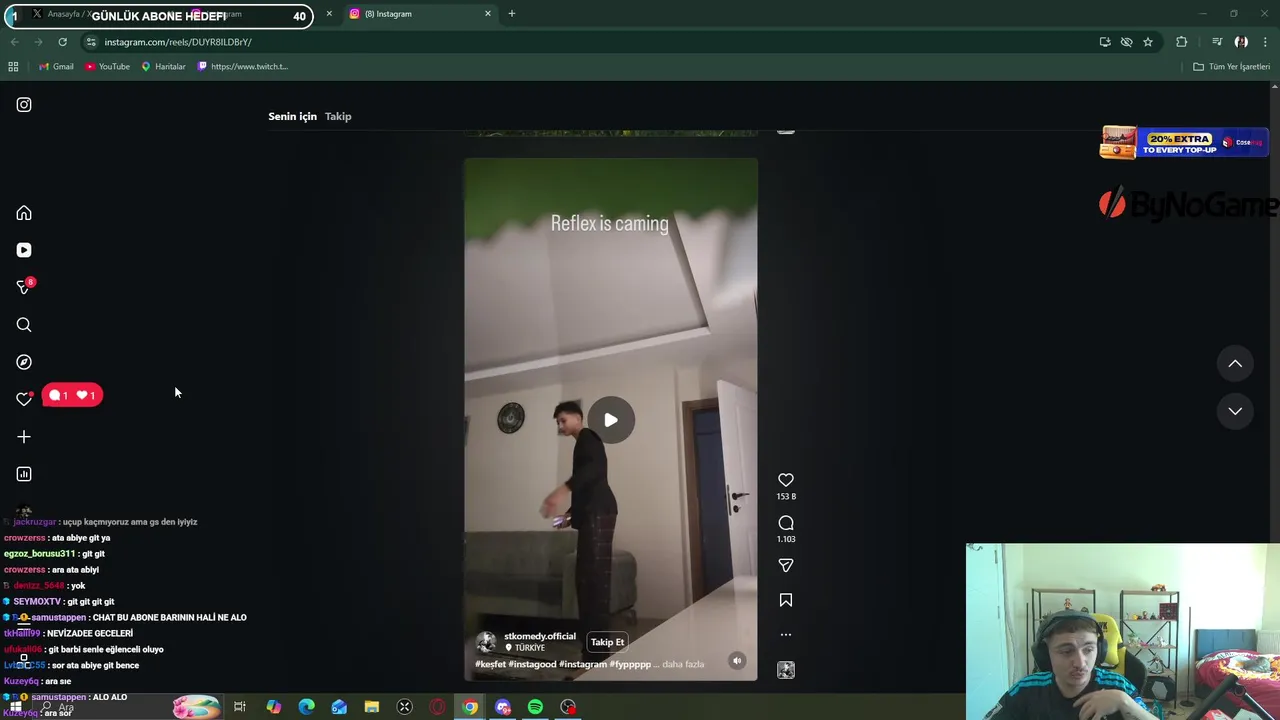Viewport: 1280px width, 720px height.
Task: Play the paused reel video
Action: [x=611, y=420]
